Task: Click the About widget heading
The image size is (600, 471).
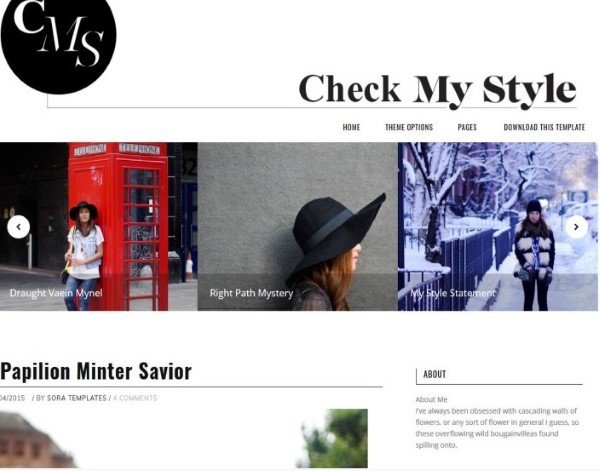Action: point(434,374)
